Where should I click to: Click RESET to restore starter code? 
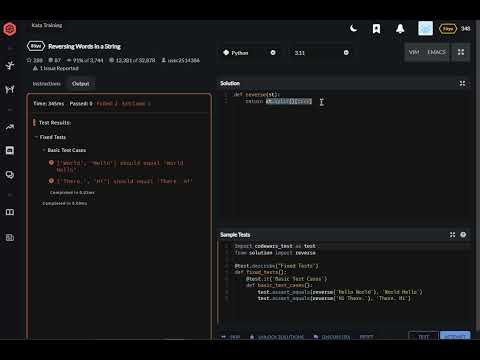pyautogui.click(x=366, y=337)
